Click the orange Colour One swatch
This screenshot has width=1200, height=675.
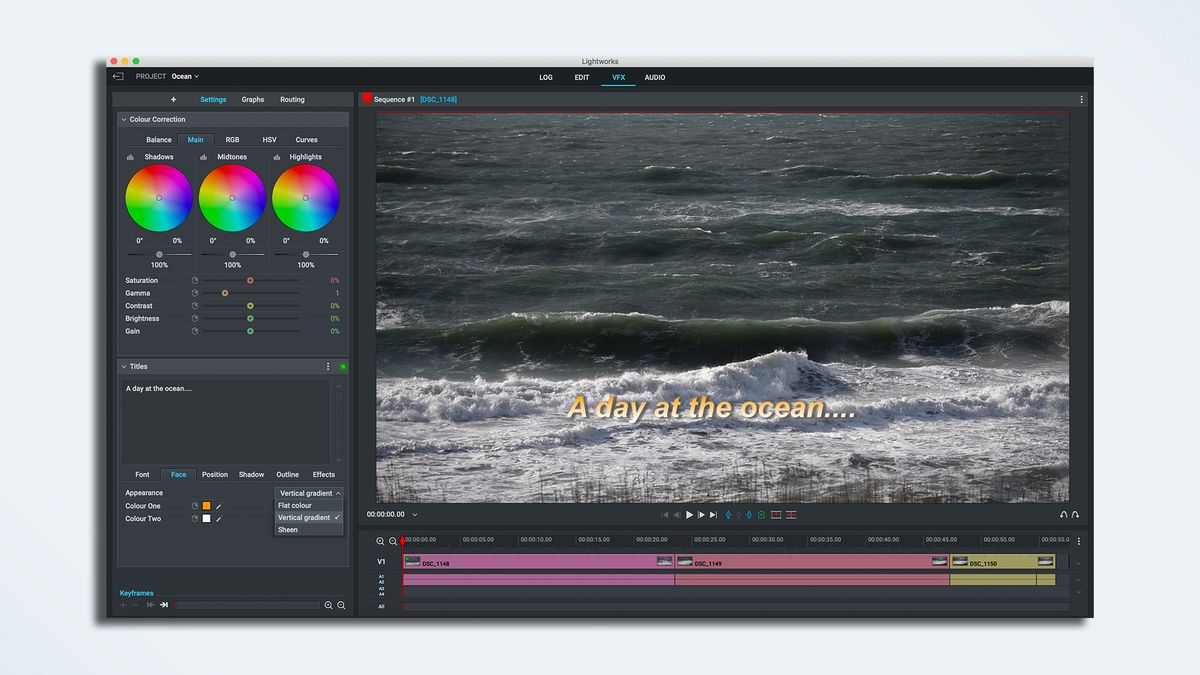pos(206,506)
